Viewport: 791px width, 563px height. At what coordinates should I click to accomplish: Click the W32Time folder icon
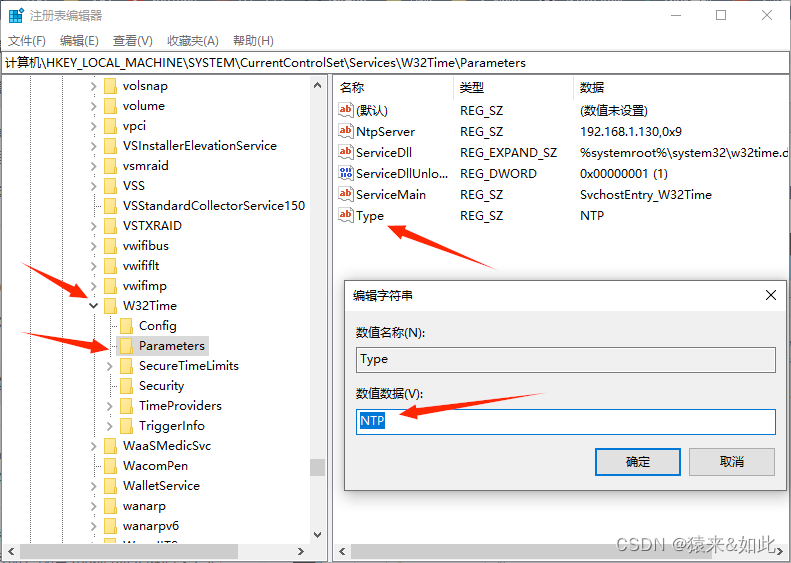(110, 306)
